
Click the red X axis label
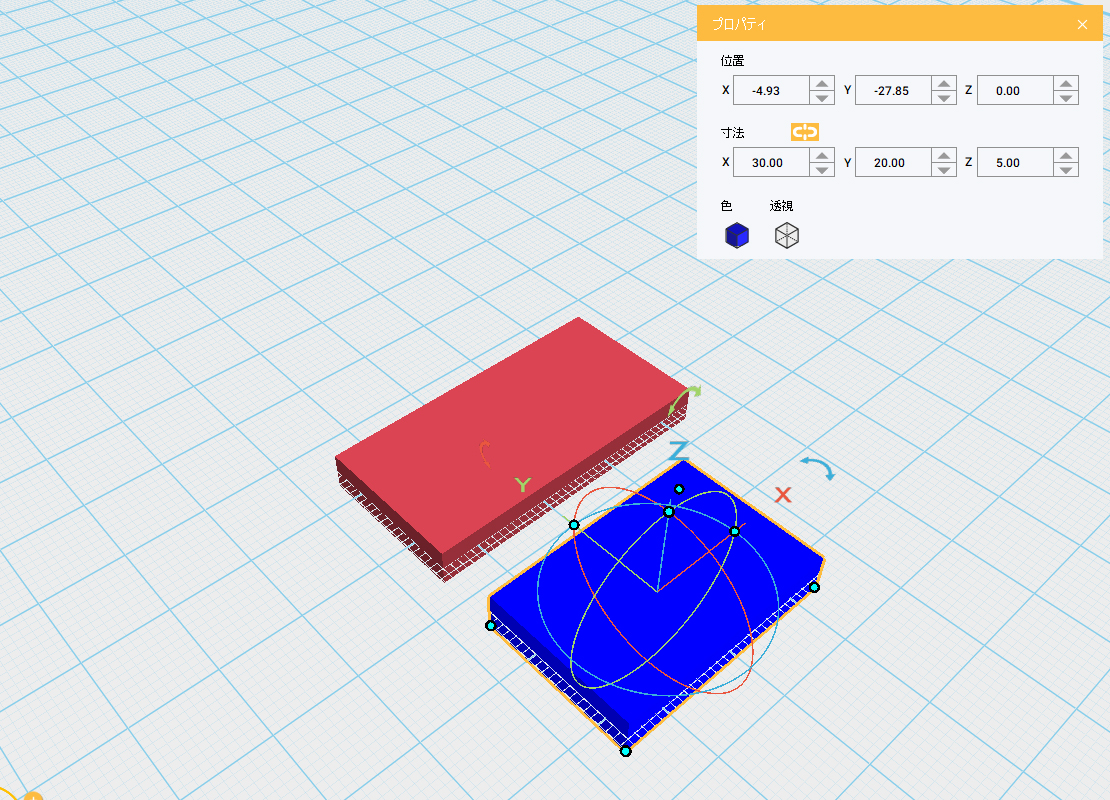[x=783, y=495]
